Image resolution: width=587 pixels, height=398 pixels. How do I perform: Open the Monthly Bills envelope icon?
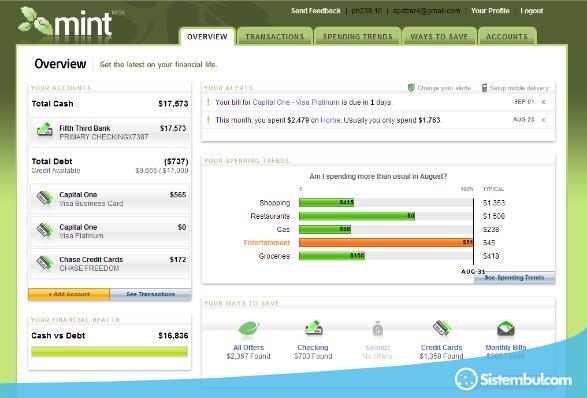pos(506,328)
